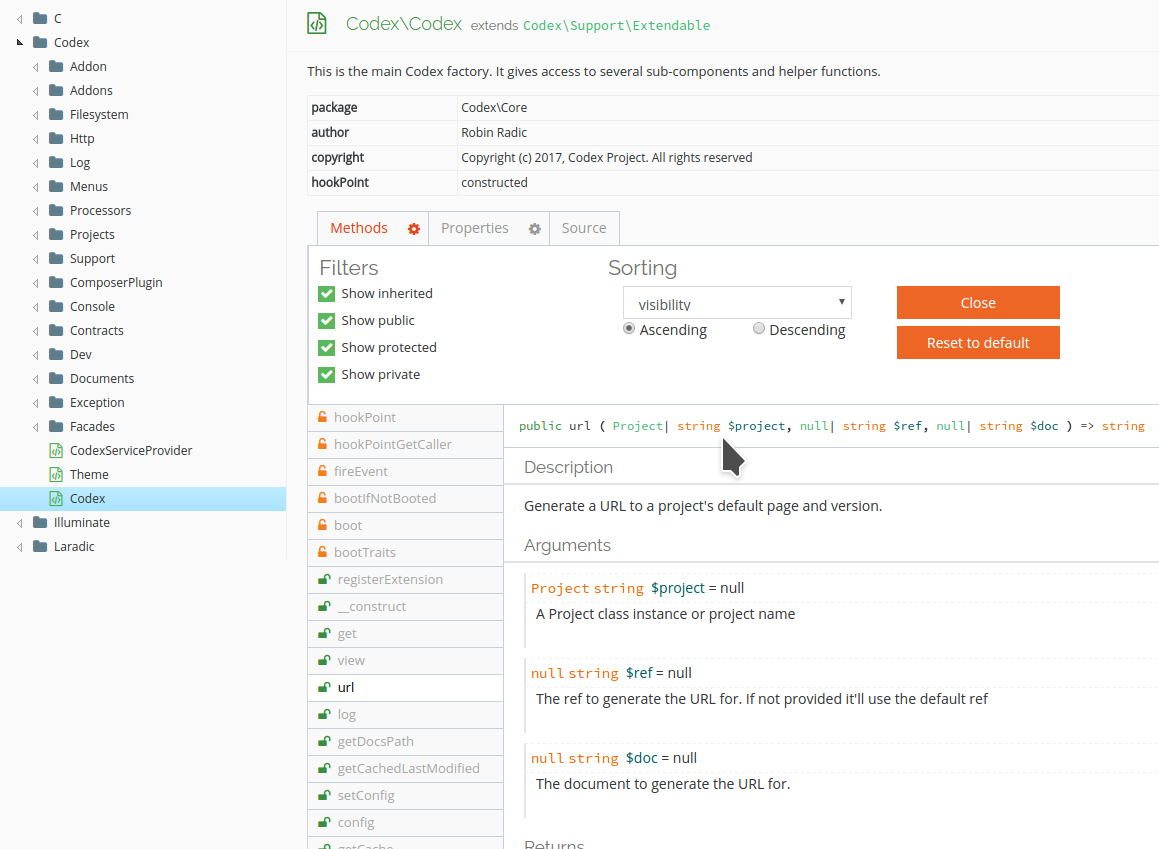Click protected lock icon beside bootTraits method
This screenshot has width=1159, height=849.
click(x=322, y=552)
